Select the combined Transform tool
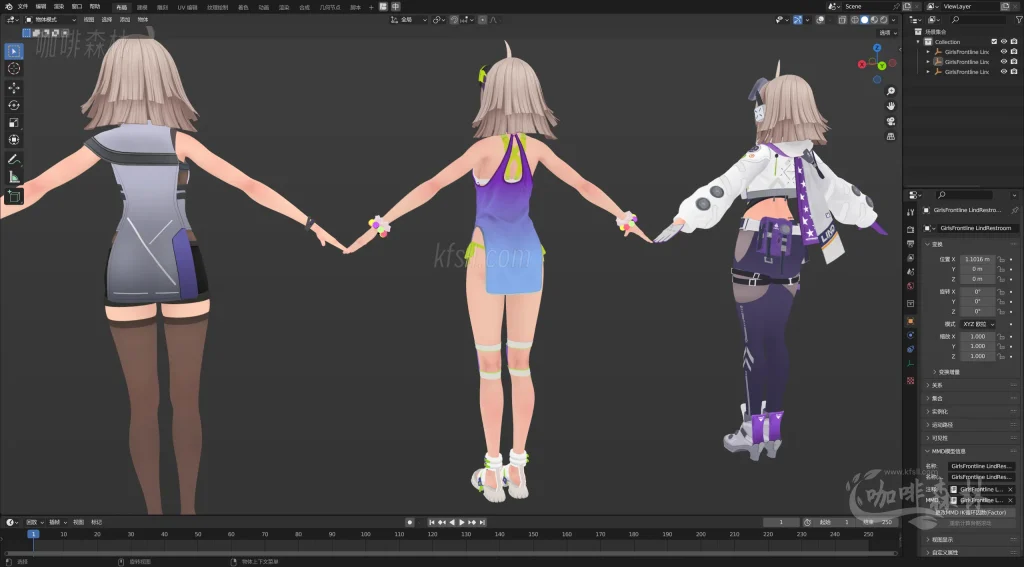This screenshot has height=567, width=1024. tap(14, 140)
